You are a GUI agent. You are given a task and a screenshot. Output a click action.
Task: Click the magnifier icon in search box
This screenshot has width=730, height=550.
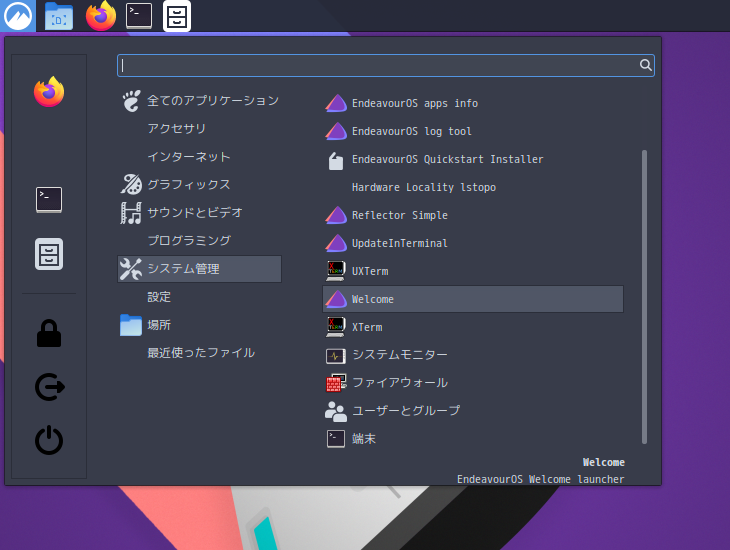click(x=645, y=65)
